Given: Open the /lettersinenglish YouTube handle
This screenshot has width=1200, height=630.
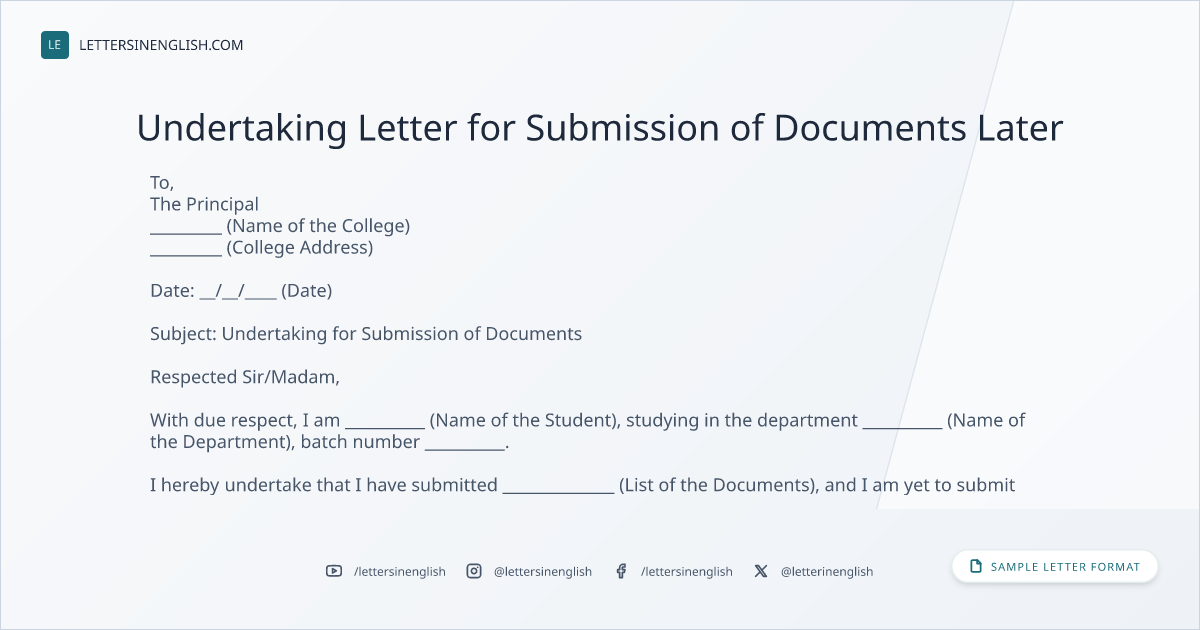Looking at the screenshot, I should 400,572.
